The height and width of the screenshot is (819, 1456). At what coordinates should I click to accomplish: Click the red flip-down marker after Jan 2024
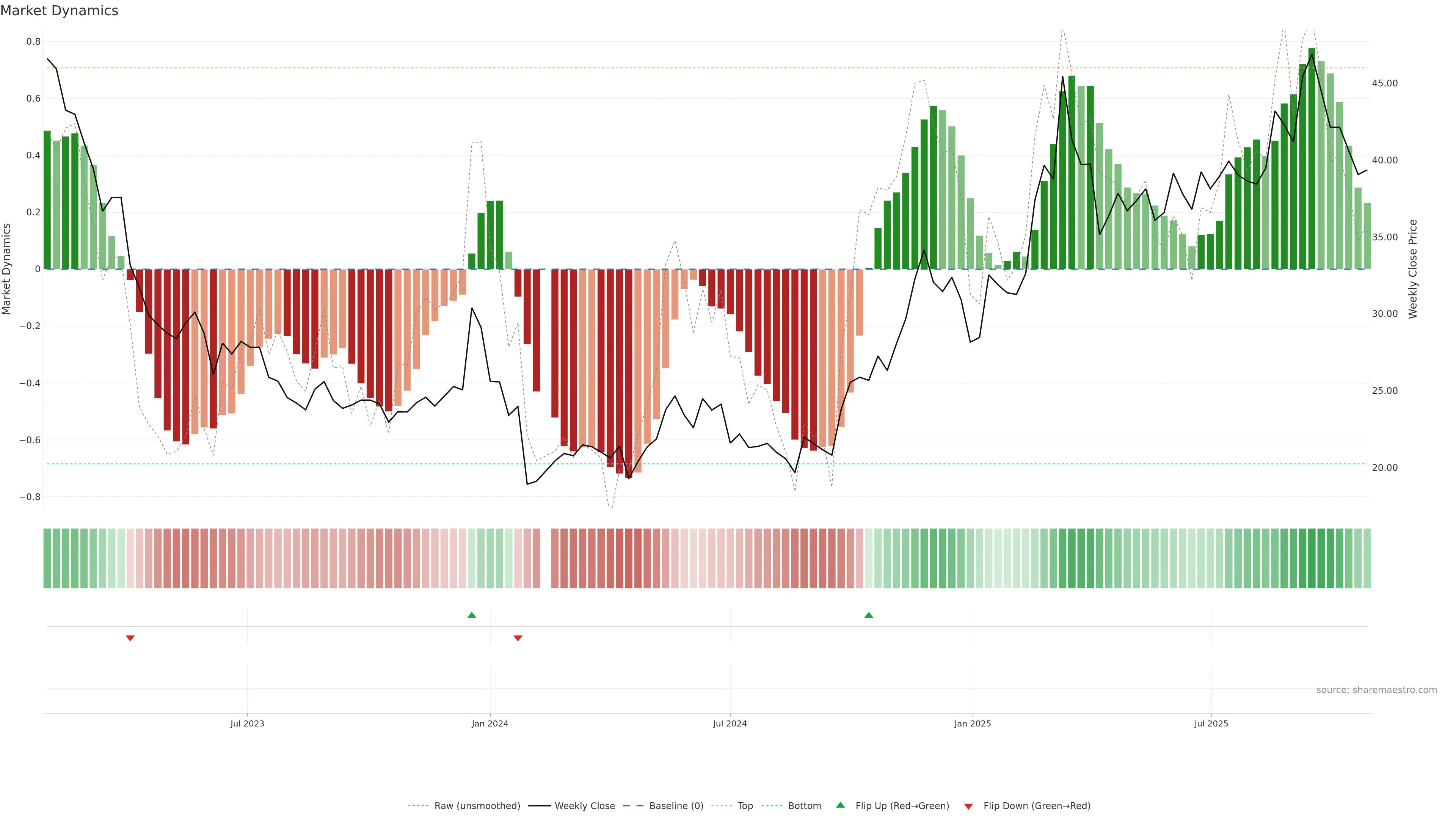click(518, 638)
